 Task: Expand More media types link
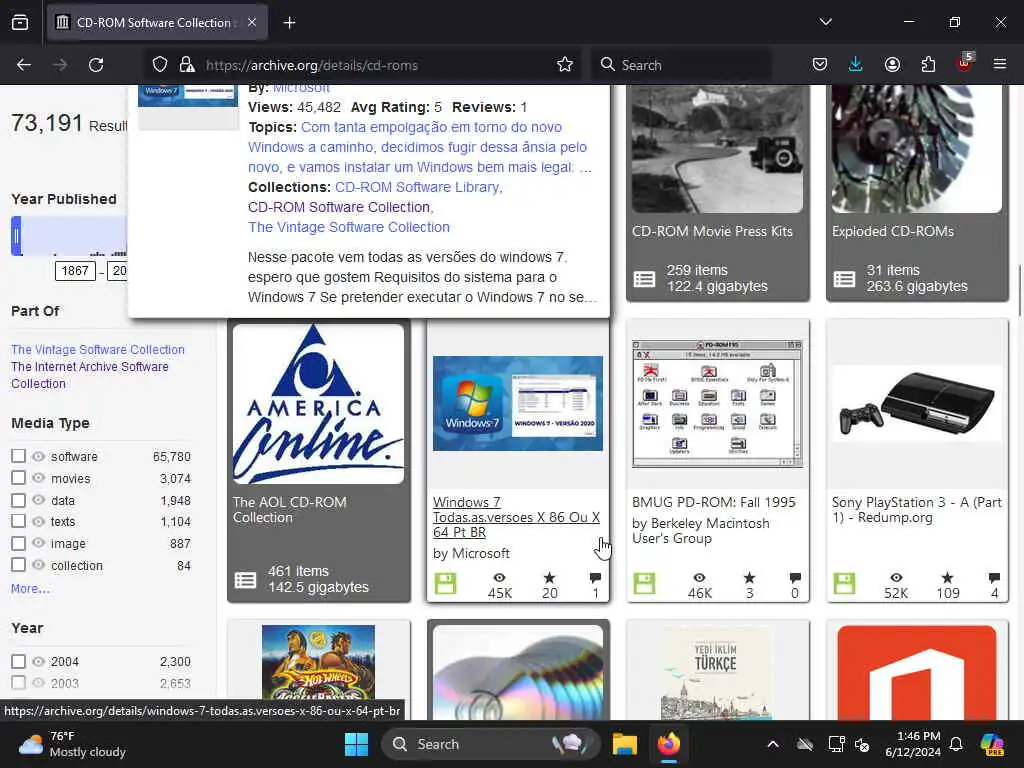pos(30,588)
